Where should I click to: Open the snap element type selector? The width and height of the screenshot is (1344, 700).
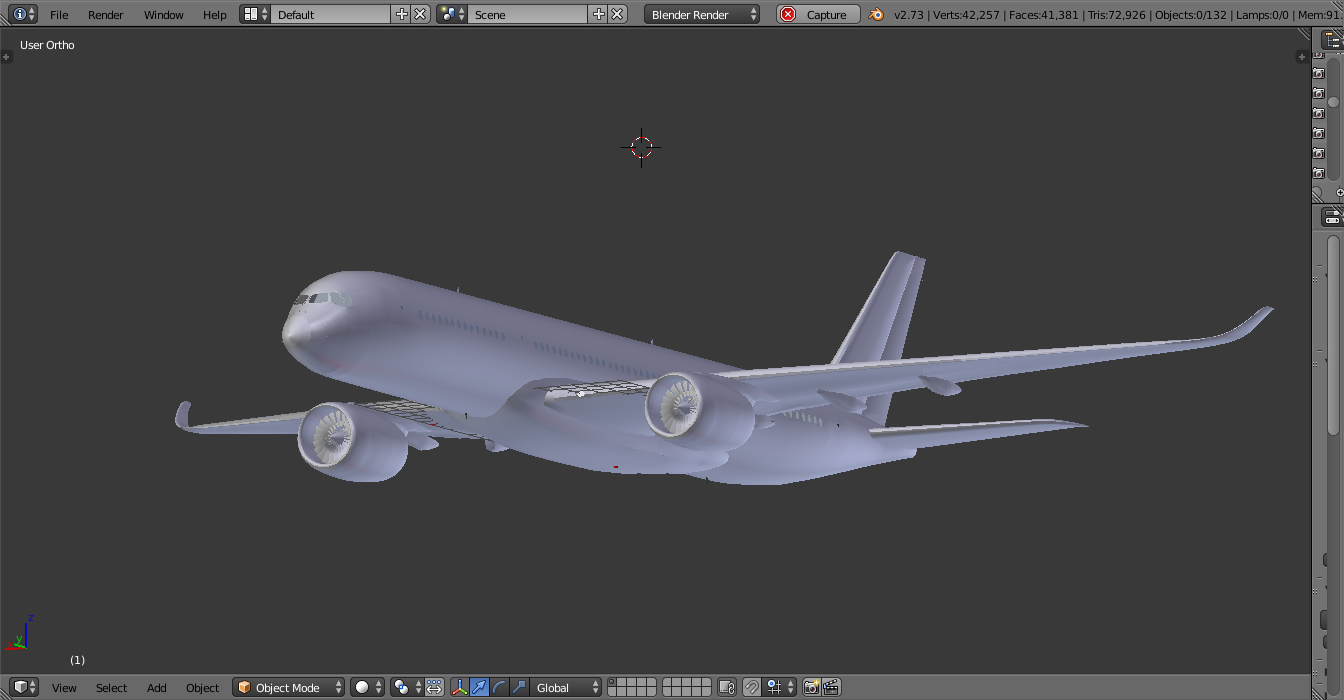coord(780,687)
